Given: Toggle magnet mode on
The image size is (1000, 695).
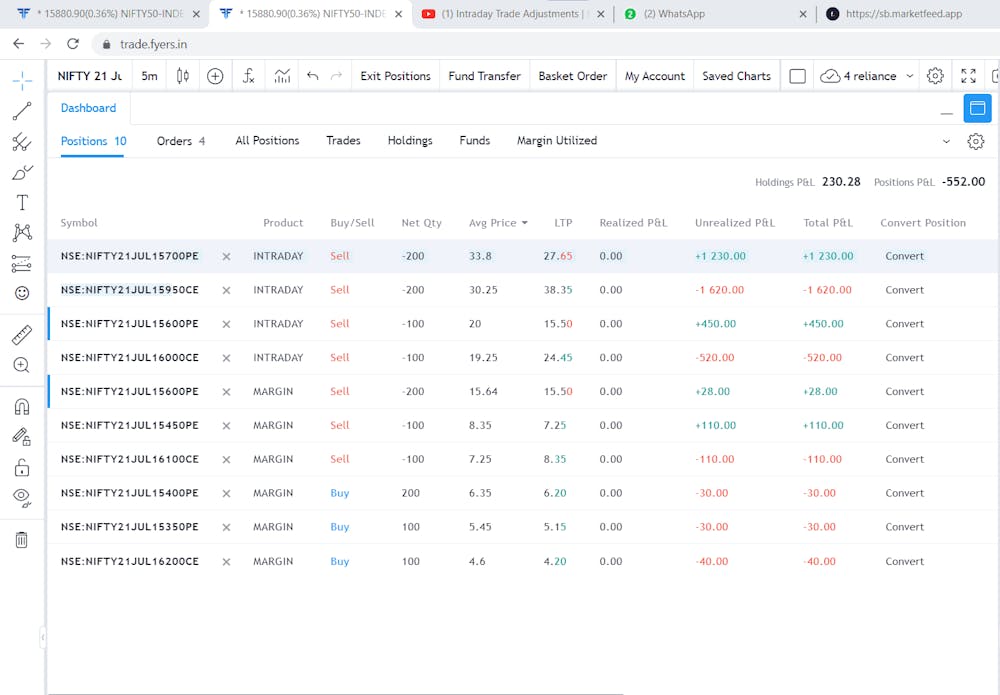Looking at the screenshot, I should pos(22,406).
